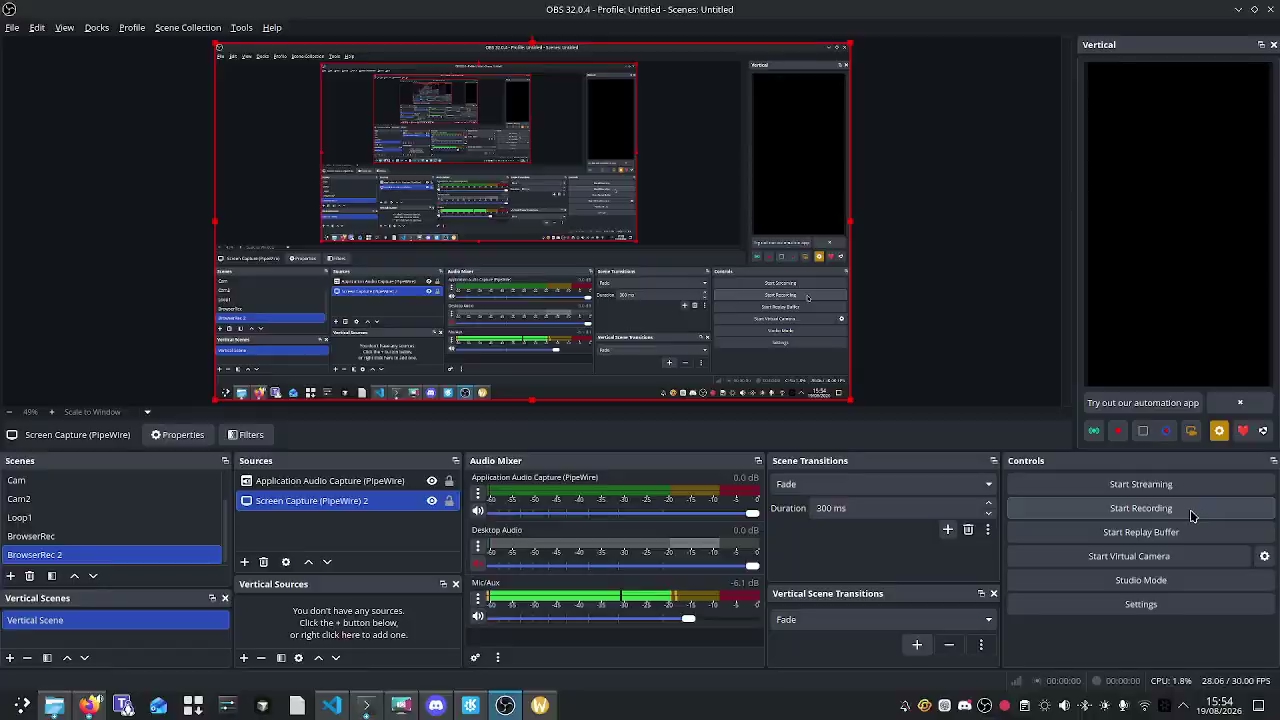Open the Properties button above the Sources dock
1280x720 pixels.
pos(177,435)
